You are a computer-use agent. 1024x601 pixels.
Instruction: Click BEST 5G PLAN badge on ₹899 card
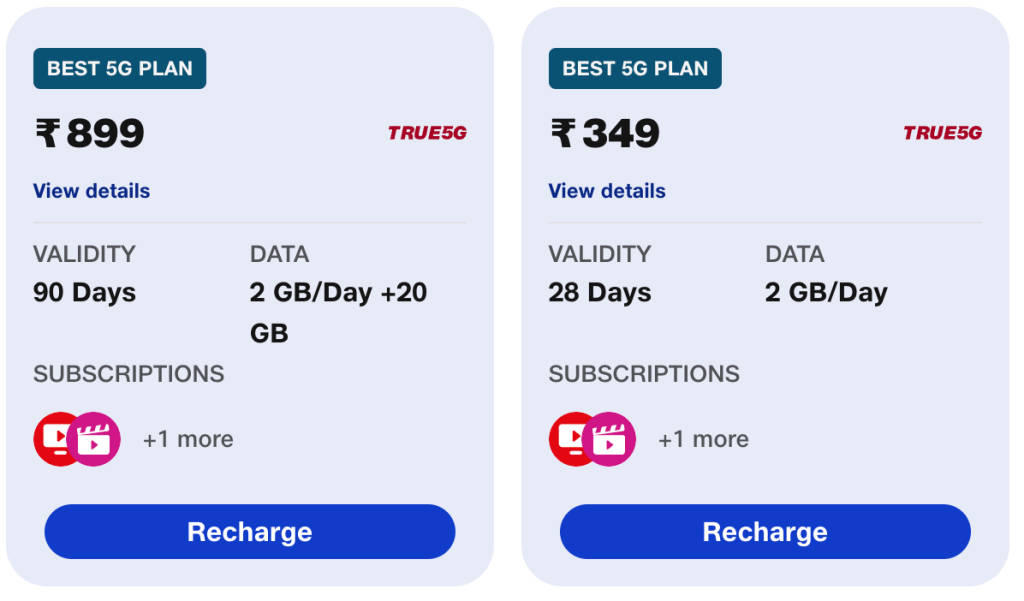(120, 69)
